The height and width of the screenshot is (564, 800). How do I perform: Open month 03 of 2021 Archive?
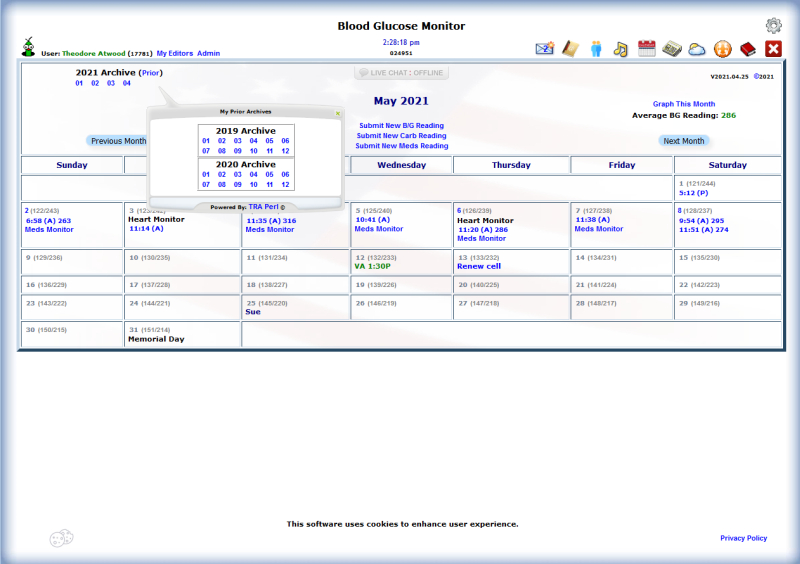[111, 83]
